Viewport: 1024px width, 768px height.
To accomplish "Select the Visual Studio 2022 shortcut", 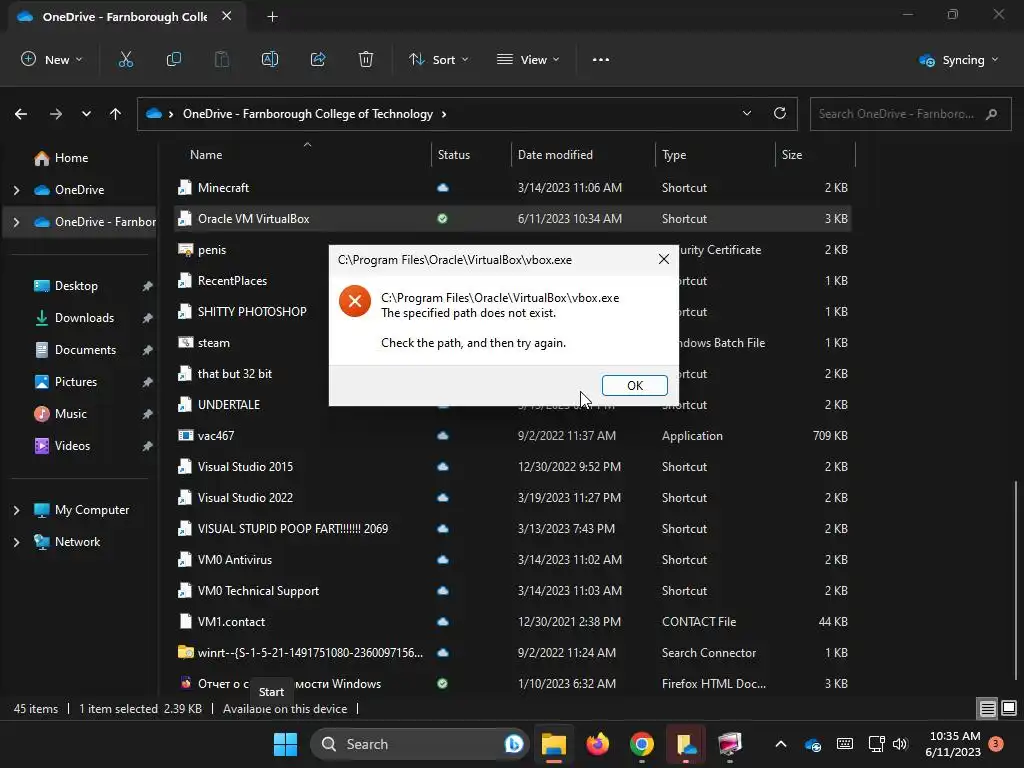I will (513, 498).
